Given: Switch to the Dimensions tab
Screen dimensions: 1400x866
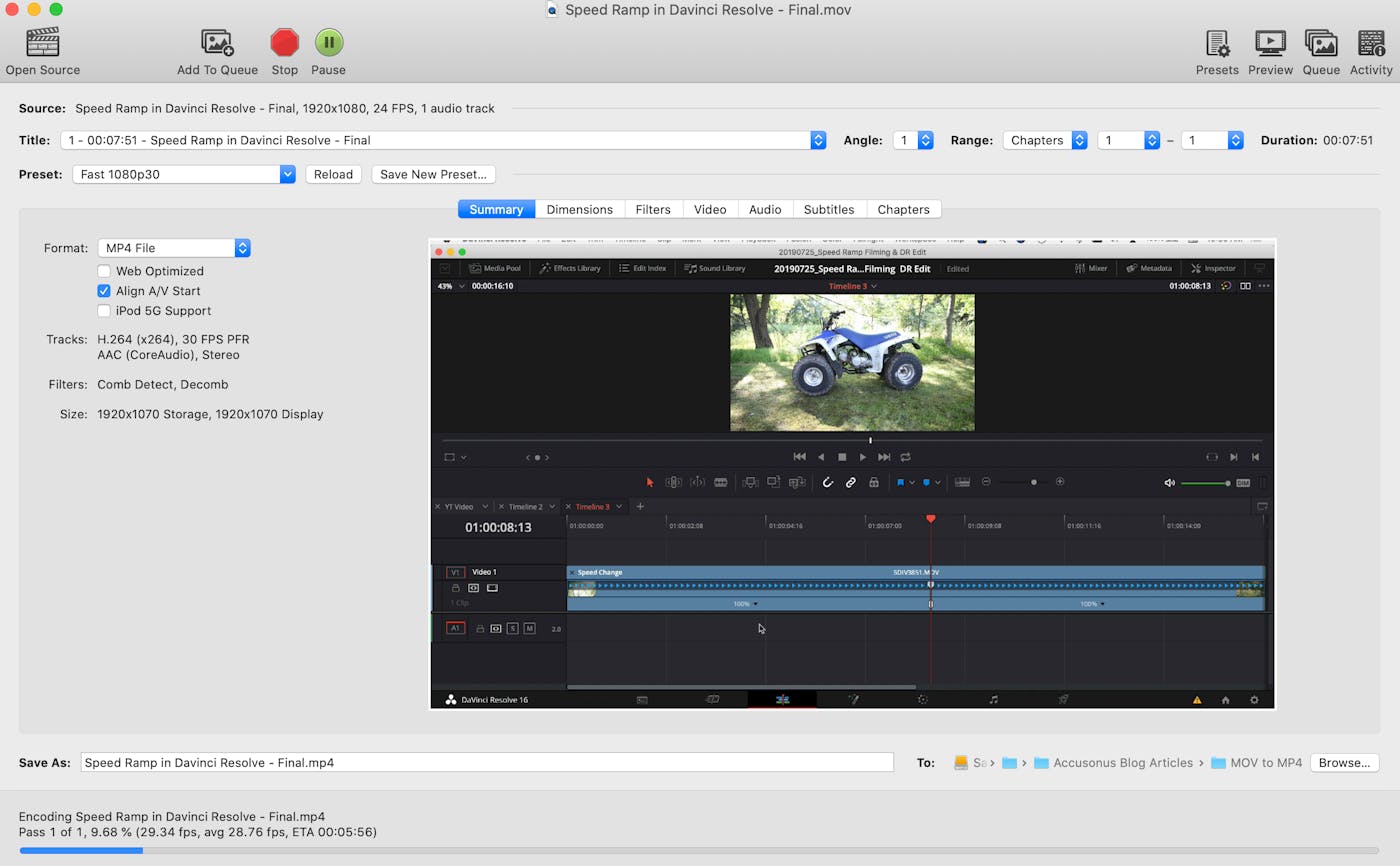Looking at the screenshot, I should pos(579,209).
